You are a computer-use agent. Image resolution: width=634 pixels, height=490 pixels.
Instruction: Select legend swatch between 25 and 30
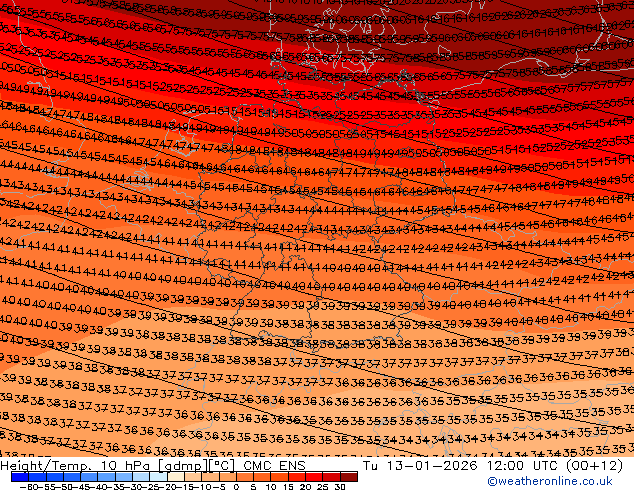[x=332, y=477]
